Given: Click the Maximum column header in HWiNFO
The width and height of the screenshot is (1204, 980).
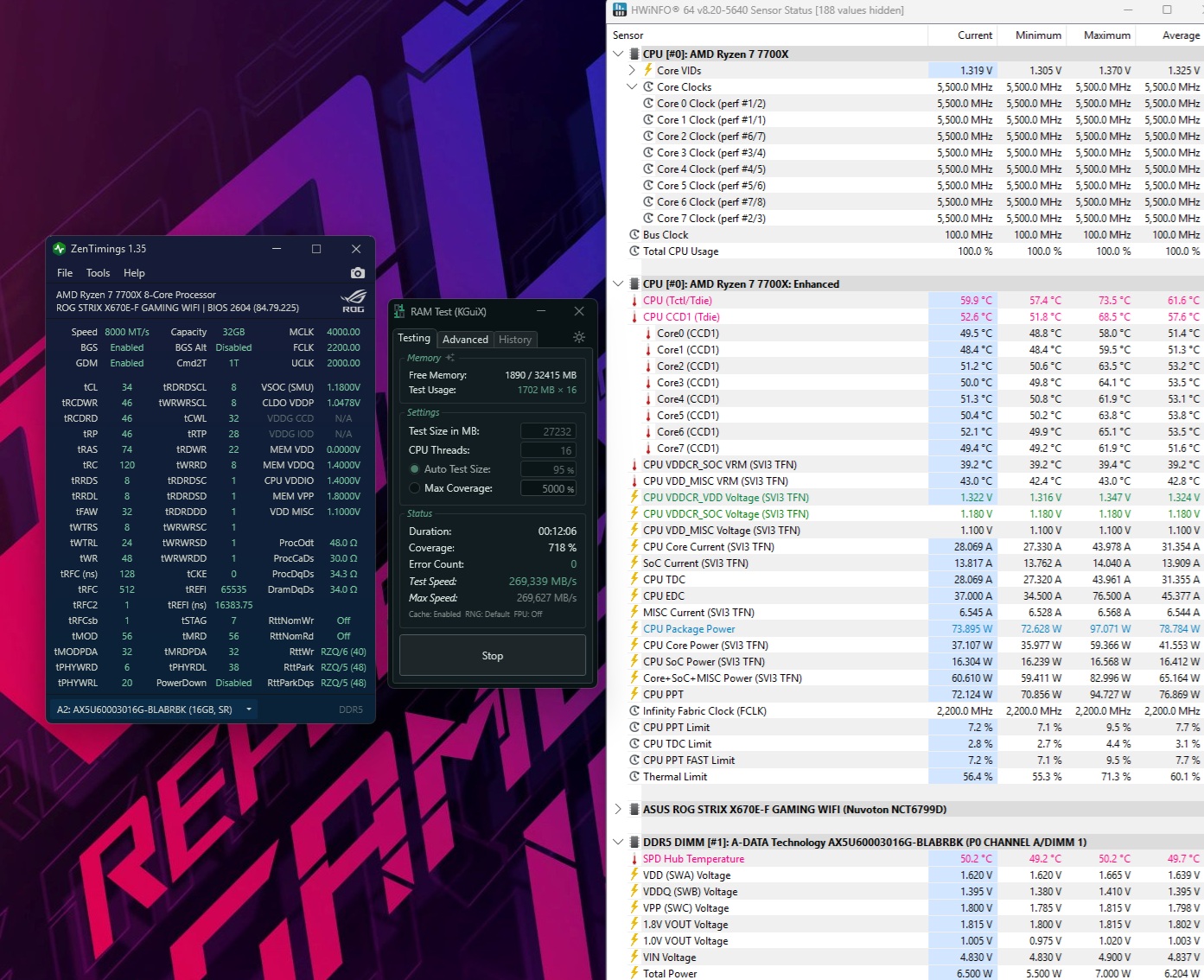Looking at the screenshot, I should click(1101, 35).
